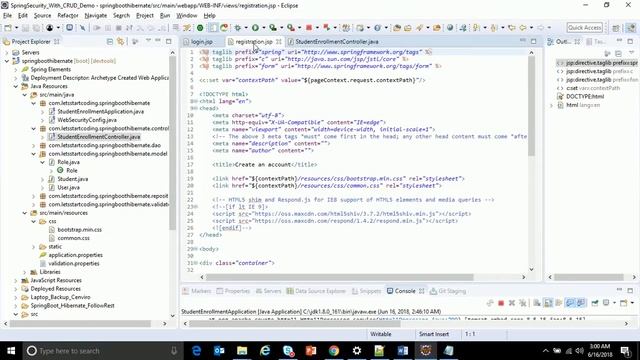
Task: Select WebSecurityConfig.java in Project Explorer
Action: pos(87,120)
